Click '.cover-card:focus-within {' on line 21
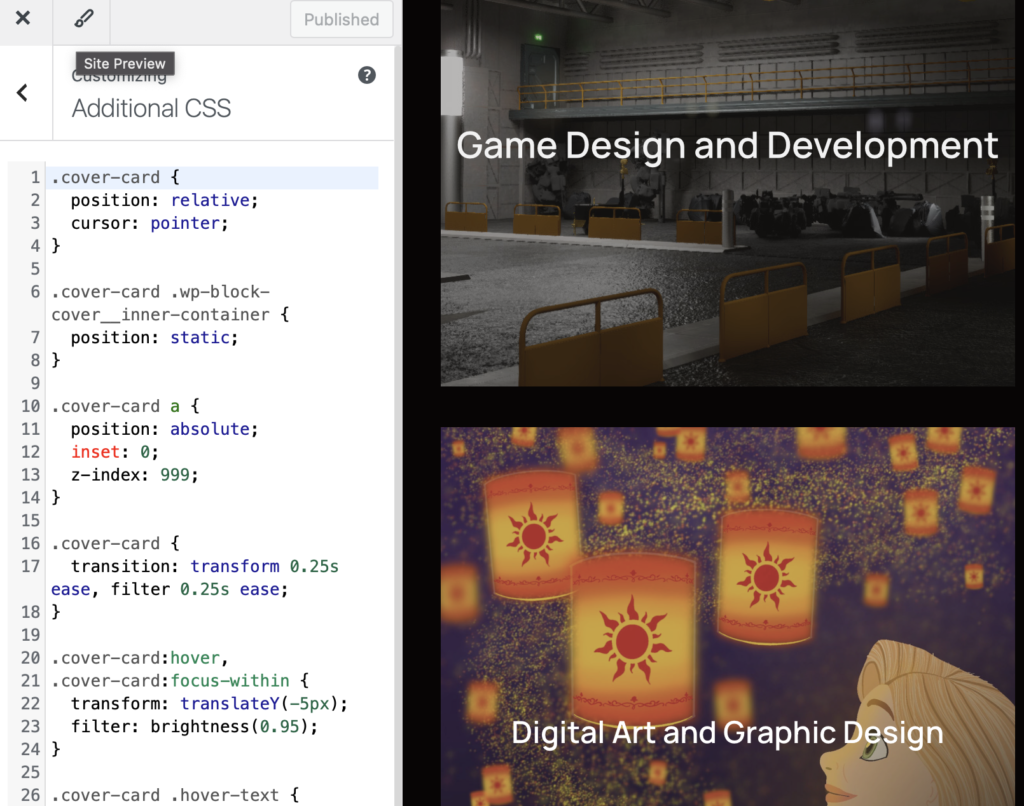This screenshot has width=1024, height=806. [x=180, y=681]
